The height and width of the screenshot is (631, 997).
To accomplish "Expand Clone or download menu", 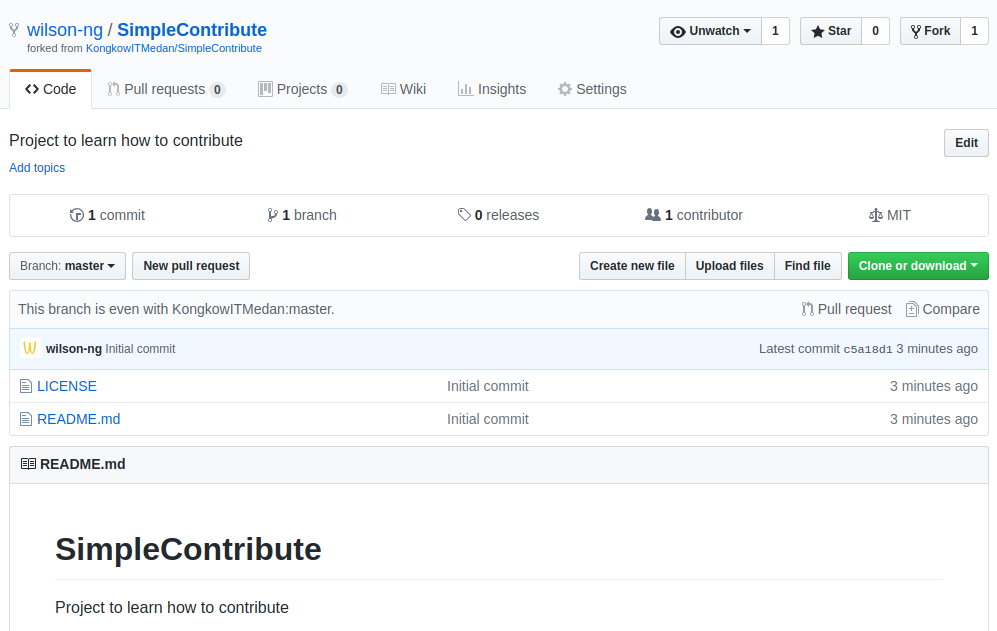I will click(x=918, y=266).
